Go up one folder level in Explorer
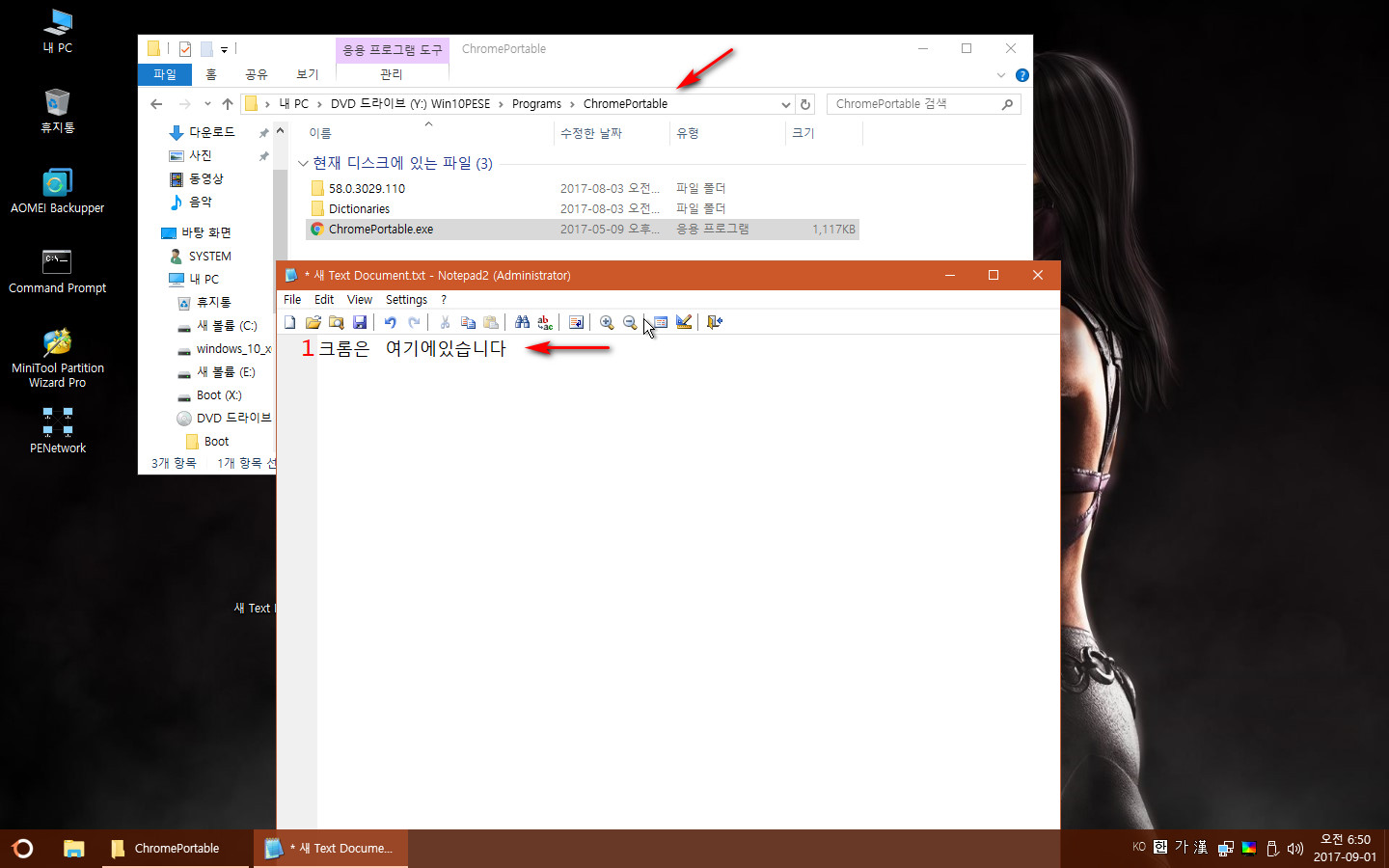 pos(228,104)
